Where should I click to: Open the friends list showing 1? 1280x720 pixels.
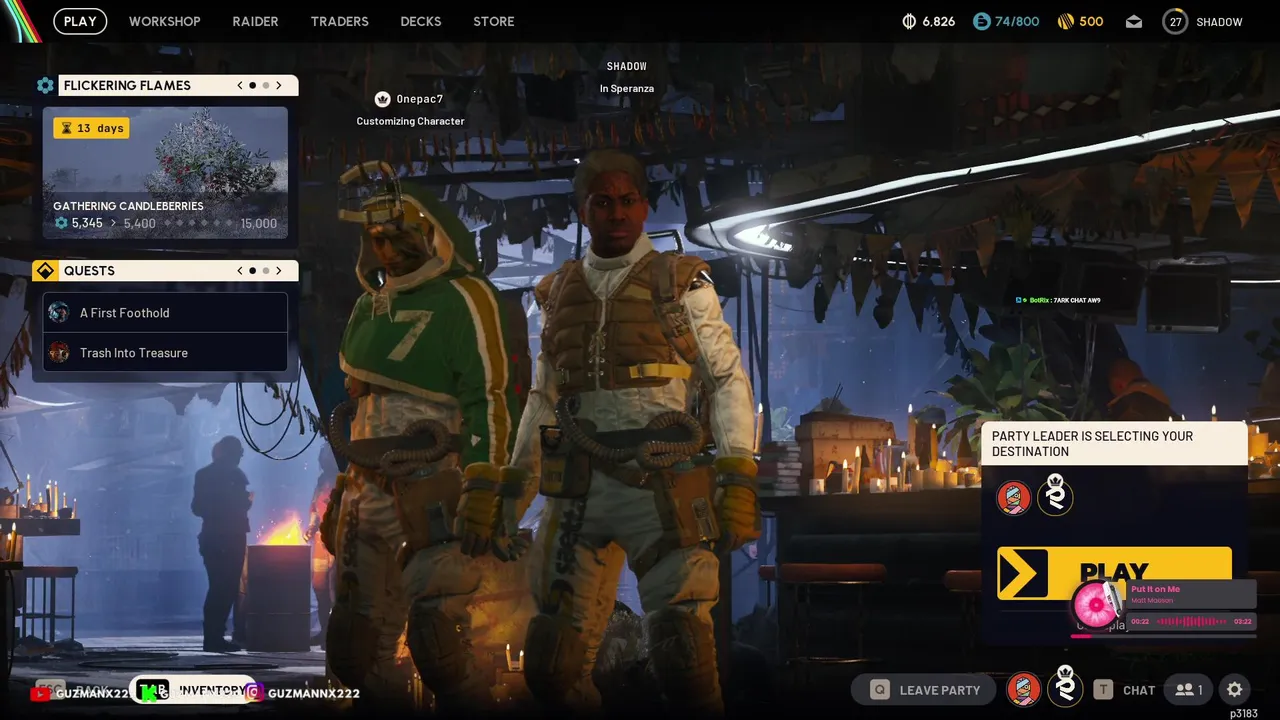coord(1189,690)
